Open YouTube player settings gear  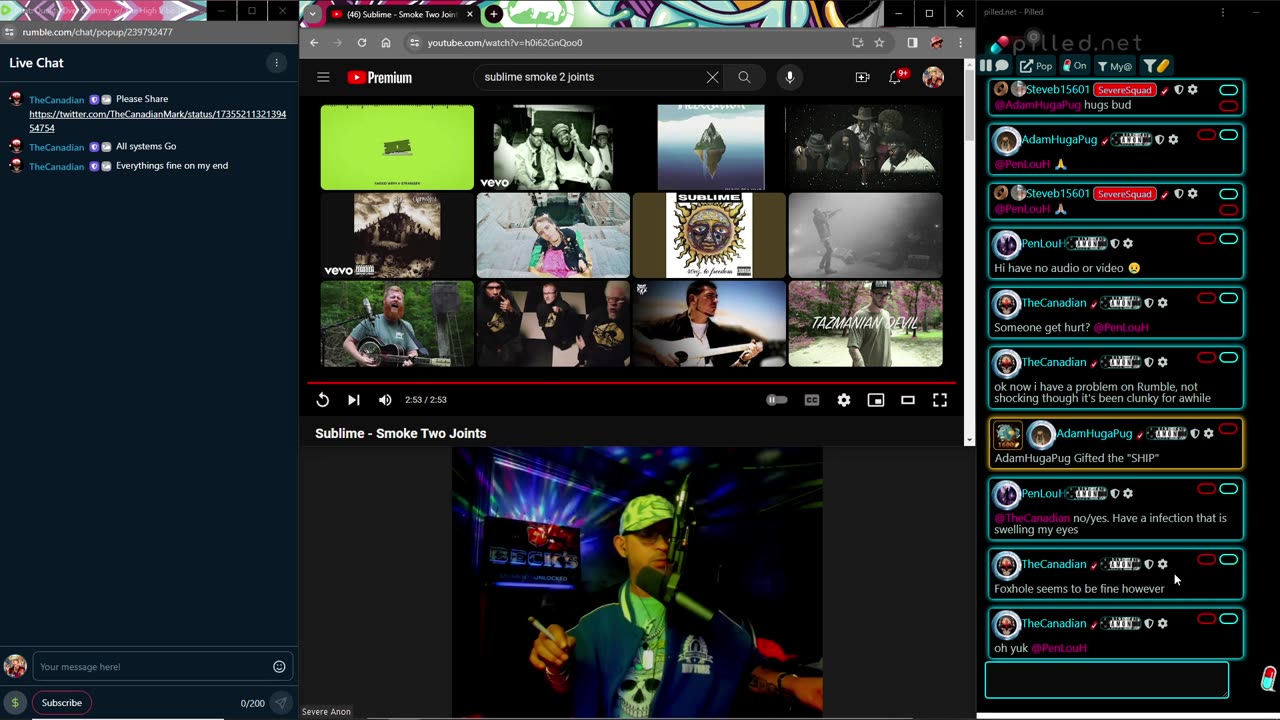pos(844,400)
